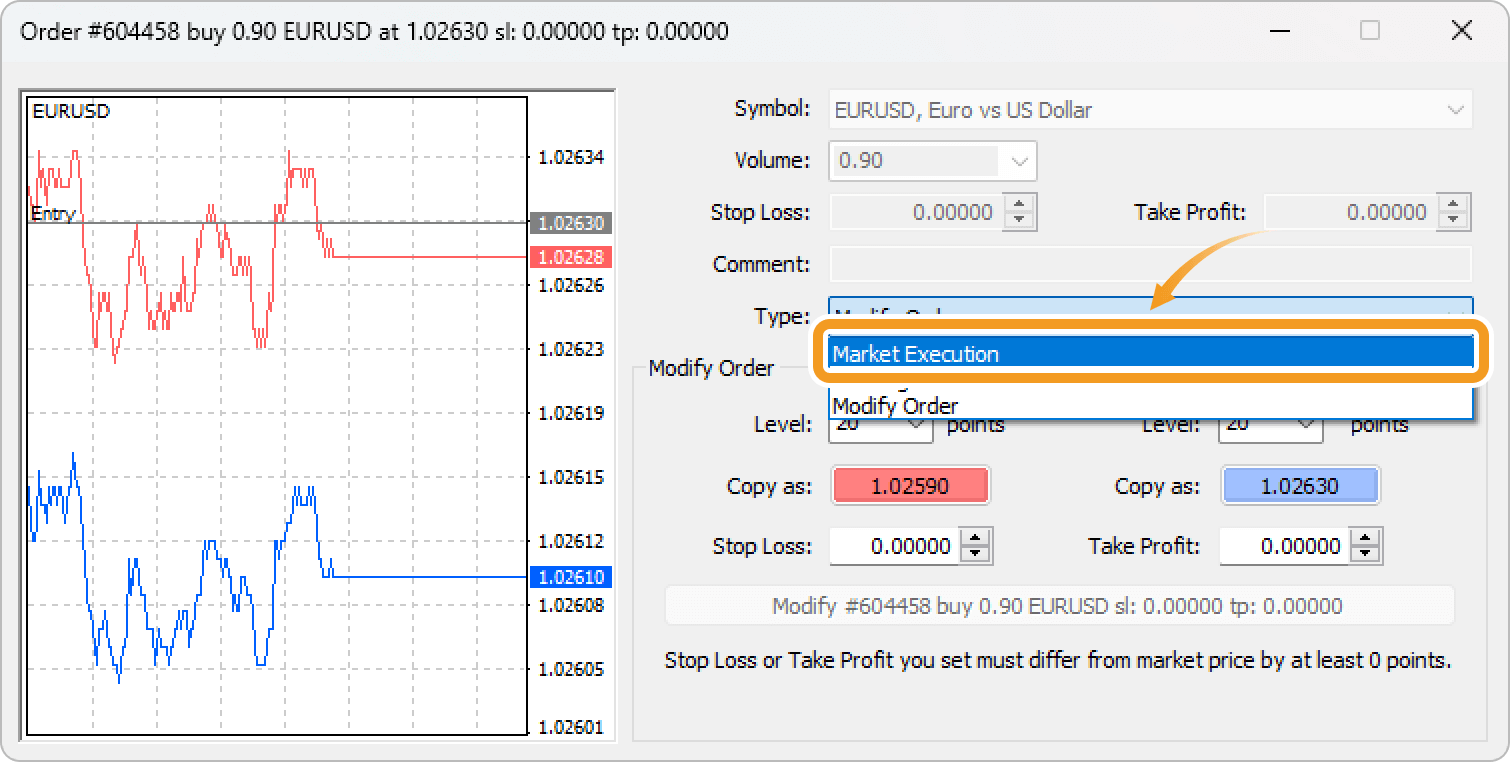
Task: Click the upper Take Profit field
Action: coord(1349,212)
